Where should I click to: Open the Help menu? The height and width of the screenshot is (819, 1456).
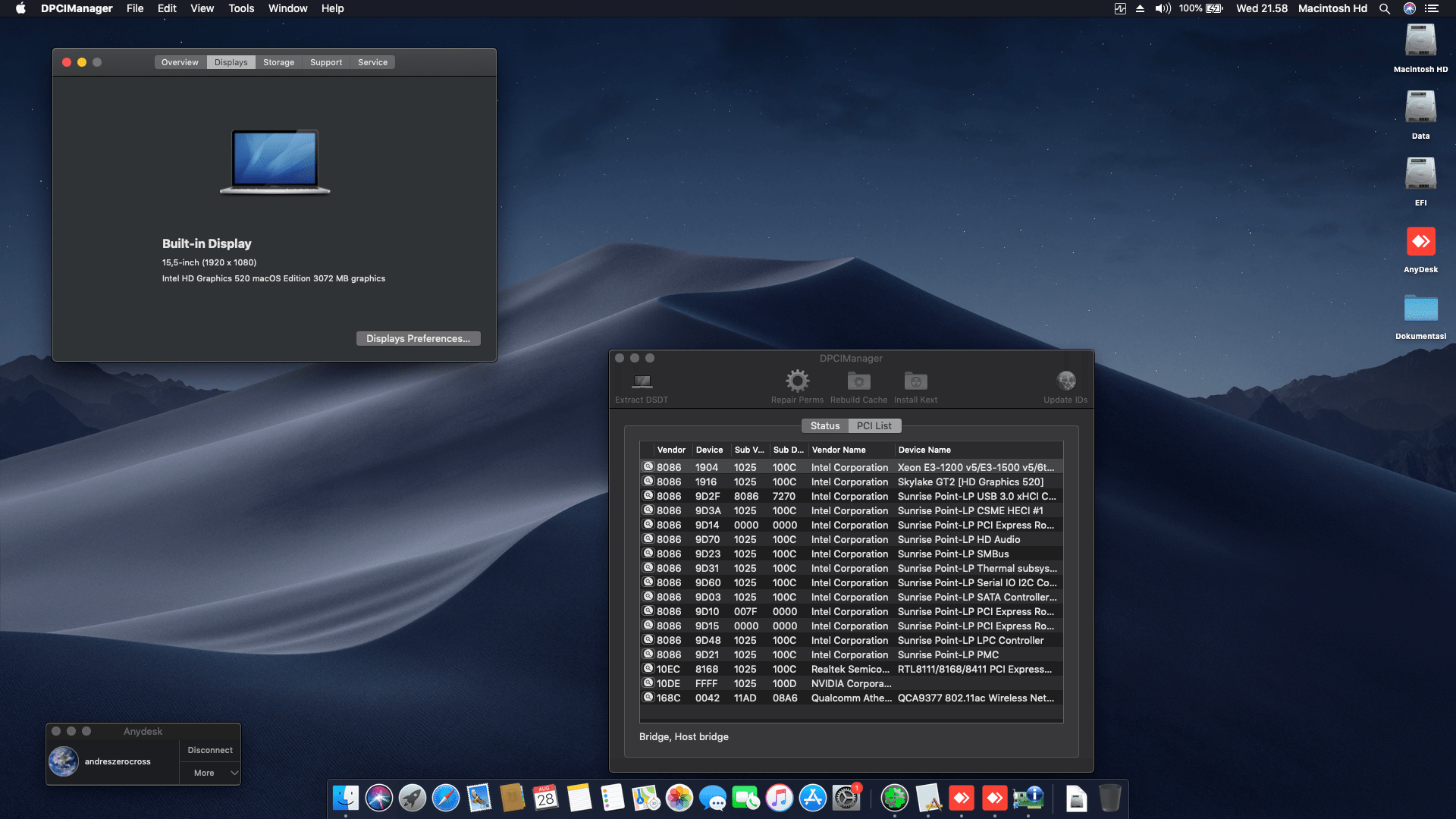[x=332, y=8]
